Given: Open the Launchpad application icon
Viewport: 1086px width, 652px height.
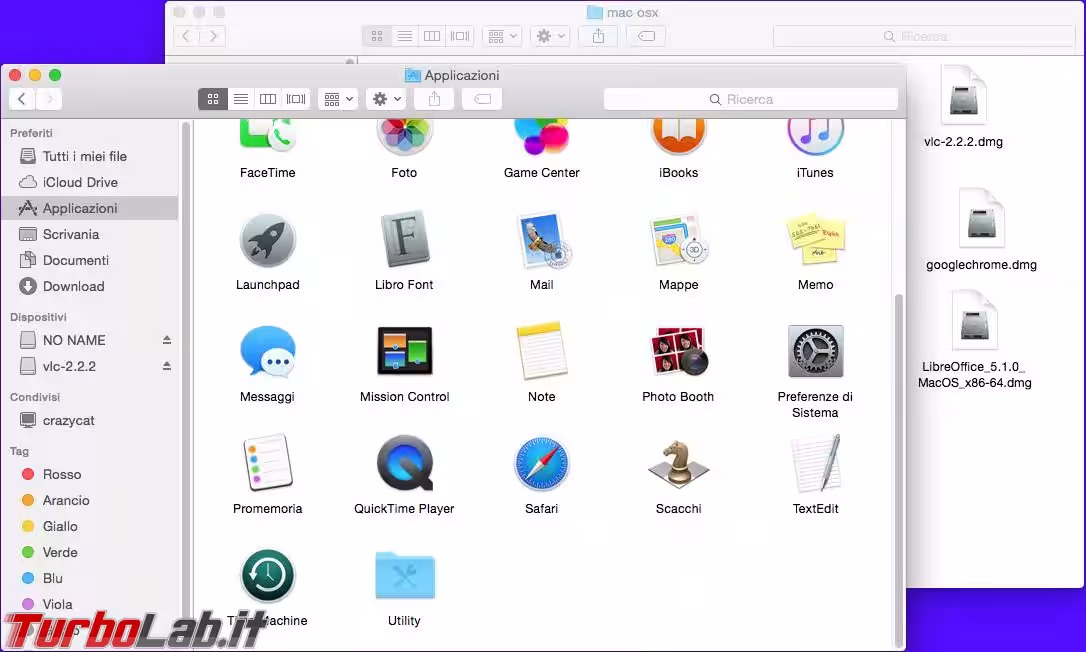Looking at the screenshot, I should pos(267,242).
